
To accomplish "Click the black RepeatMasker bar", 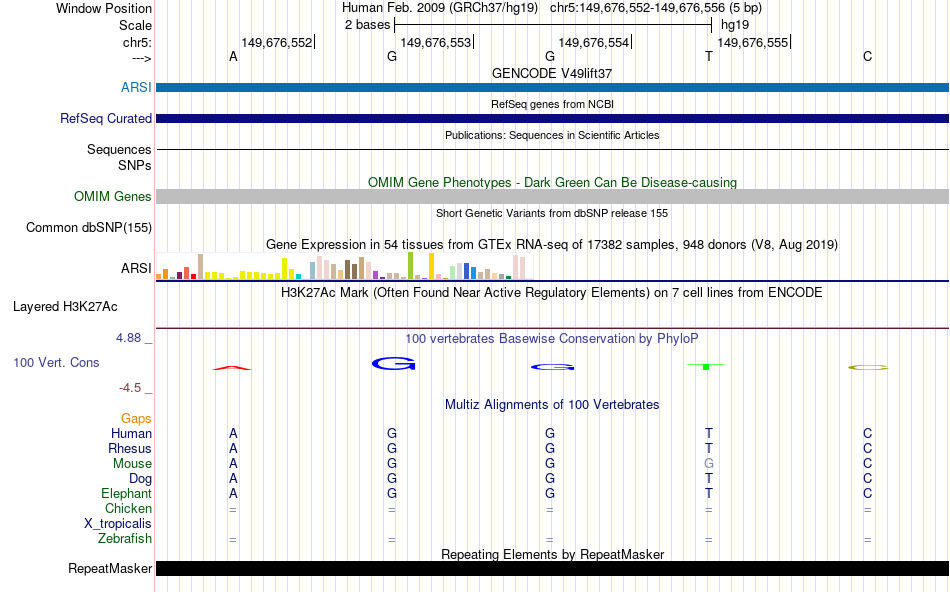I will pos(552,568).
